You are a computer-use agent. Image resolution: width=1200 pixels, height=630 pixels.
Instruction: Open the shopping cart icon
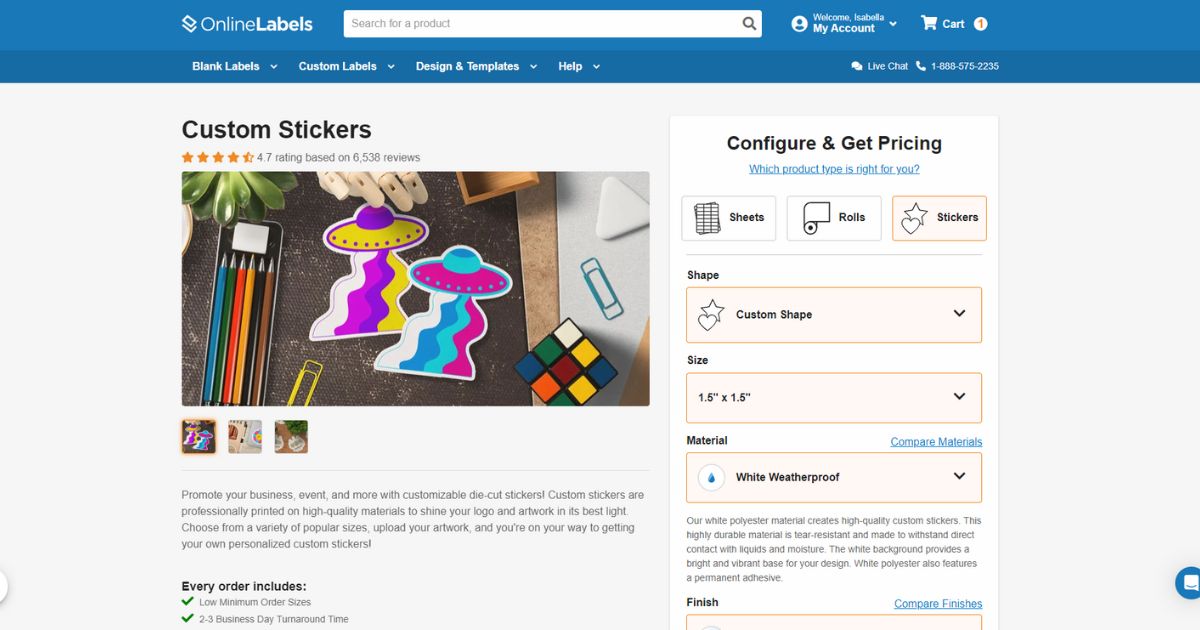[929, 23]
